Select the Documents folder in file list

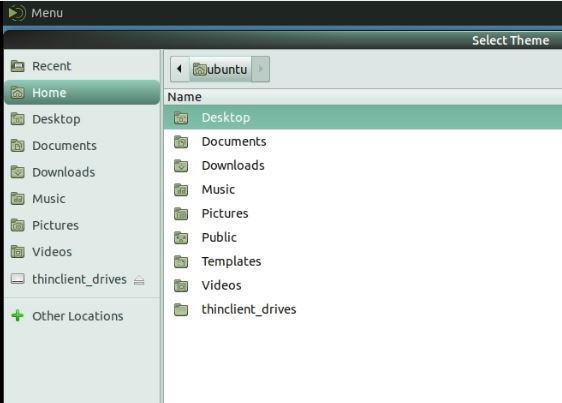click(363, 141)
